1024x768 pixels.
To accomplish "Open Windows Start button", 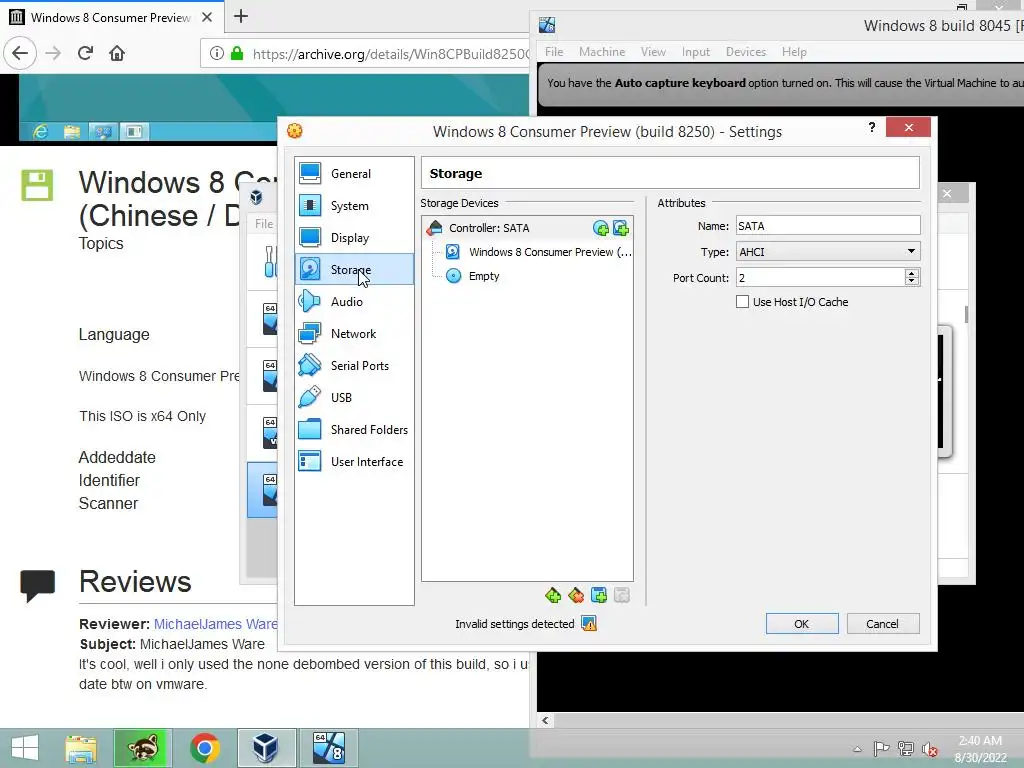I will 25,748.
